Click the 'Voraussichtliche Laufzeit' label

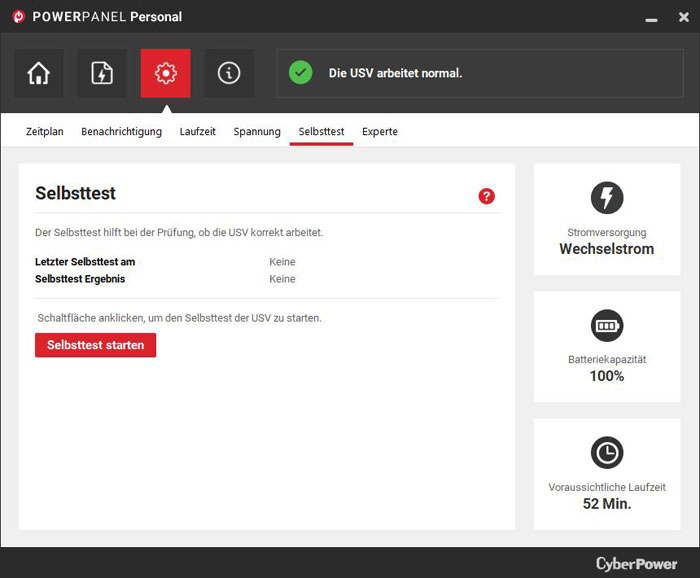(x=607, y=487)
